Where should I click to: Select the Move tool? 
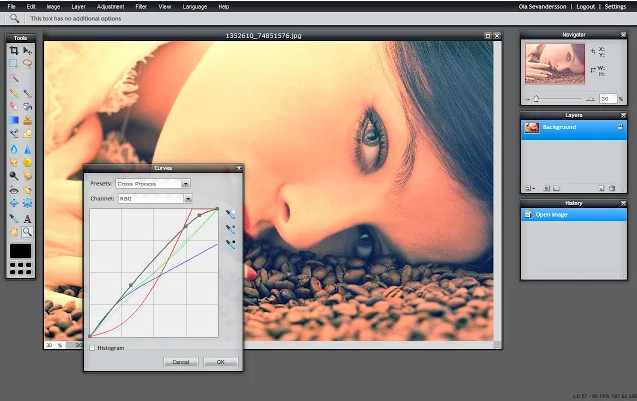click(27, 50)
